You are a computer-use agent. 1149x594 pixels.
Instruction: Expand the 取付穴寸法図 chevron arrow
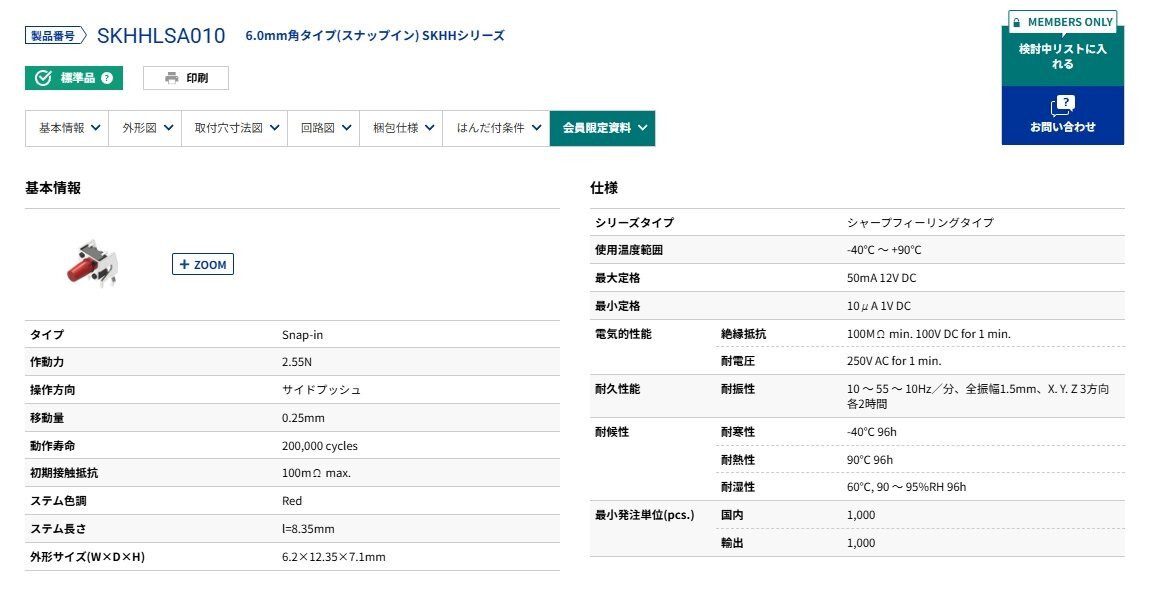[x=273, y=128]
